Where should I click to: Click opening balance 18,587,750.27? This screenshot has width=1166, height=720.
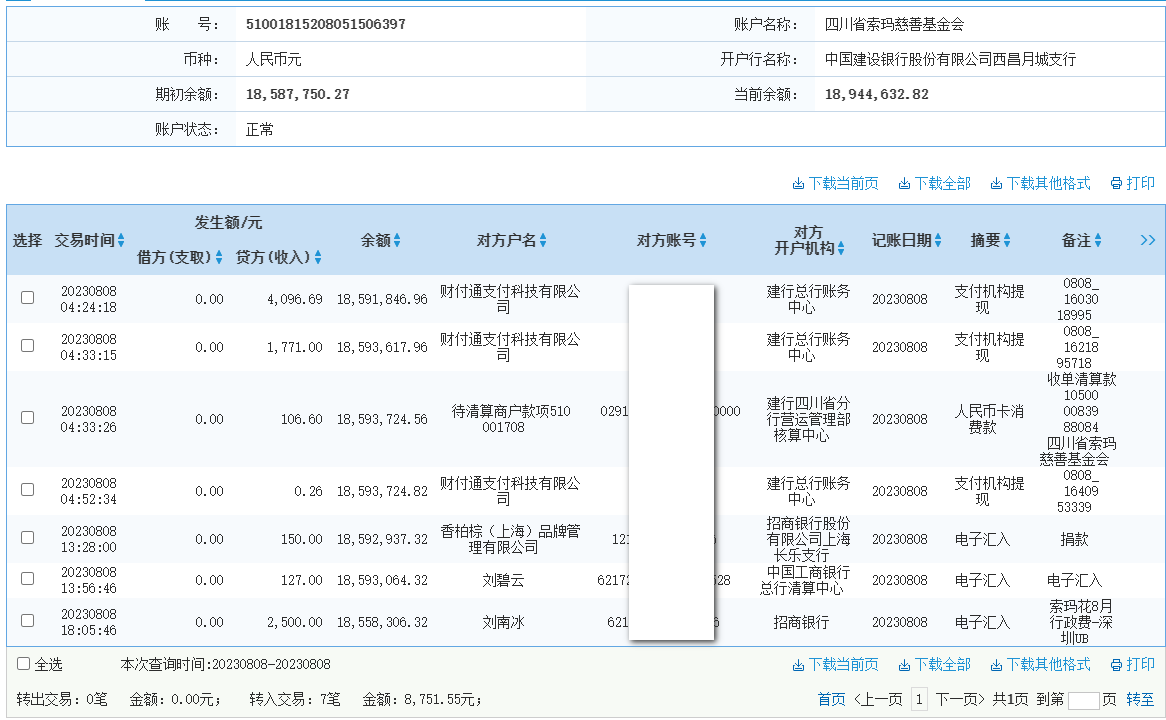tap(297, 94)
